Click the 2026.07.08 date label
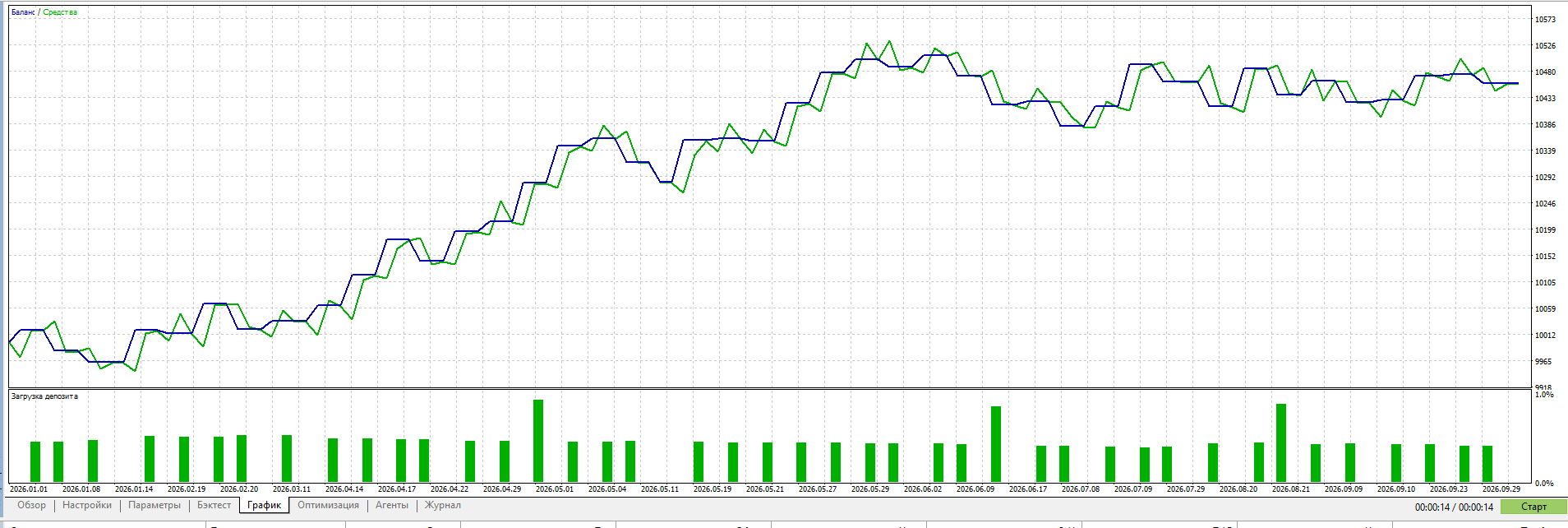Image resolution: width=1568 pixels, height=528 pixels. (x=1081, y=489)
